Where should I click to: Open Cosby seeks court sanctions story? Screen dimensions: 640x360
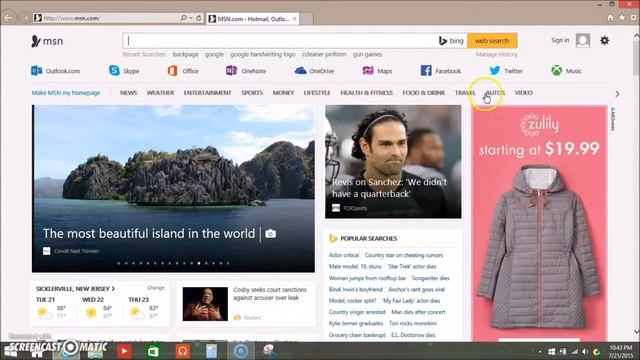pos(270,293)
